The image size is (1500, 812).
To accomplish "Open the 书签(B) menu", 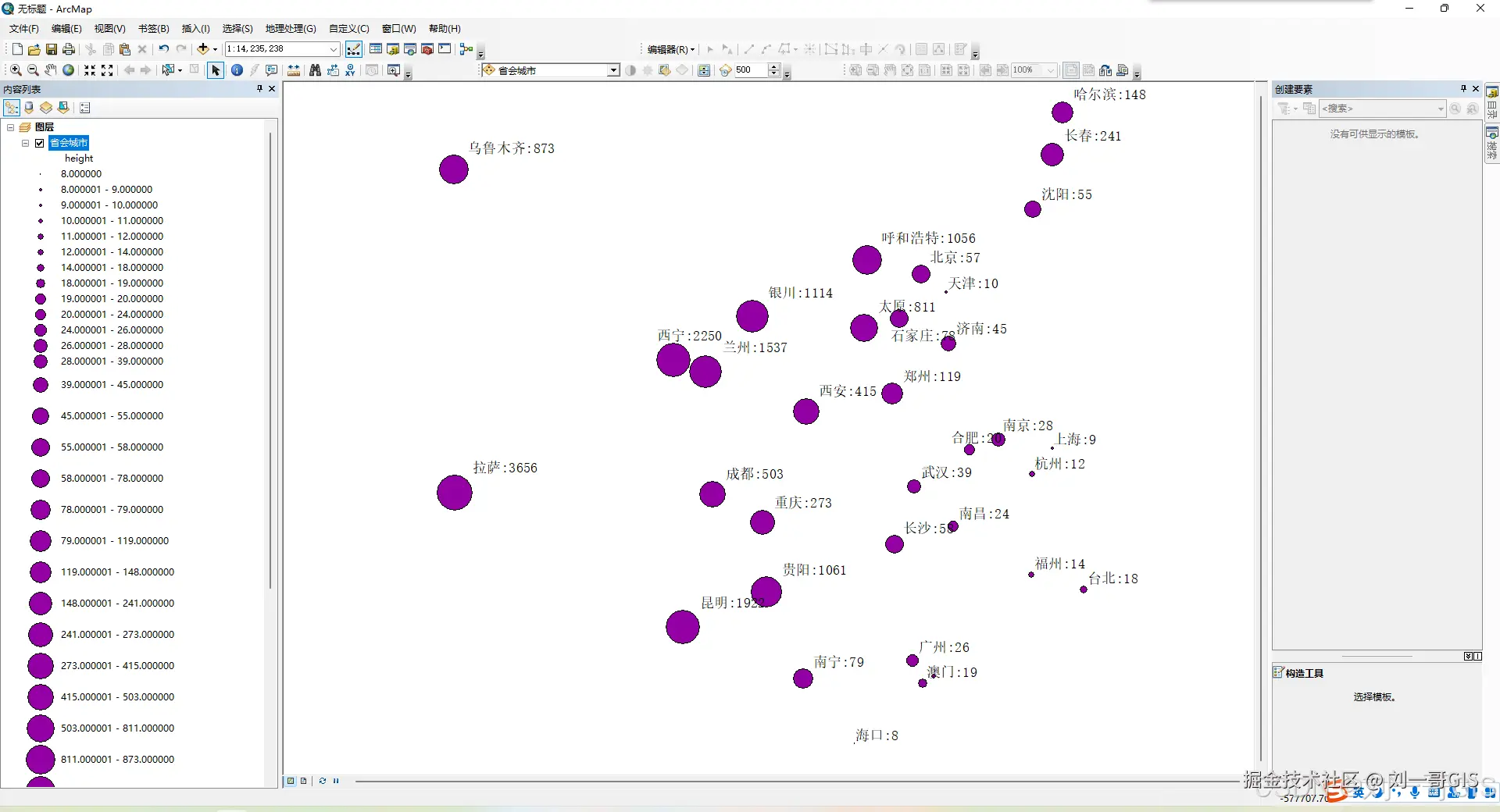I will click(x=154, y=29).
